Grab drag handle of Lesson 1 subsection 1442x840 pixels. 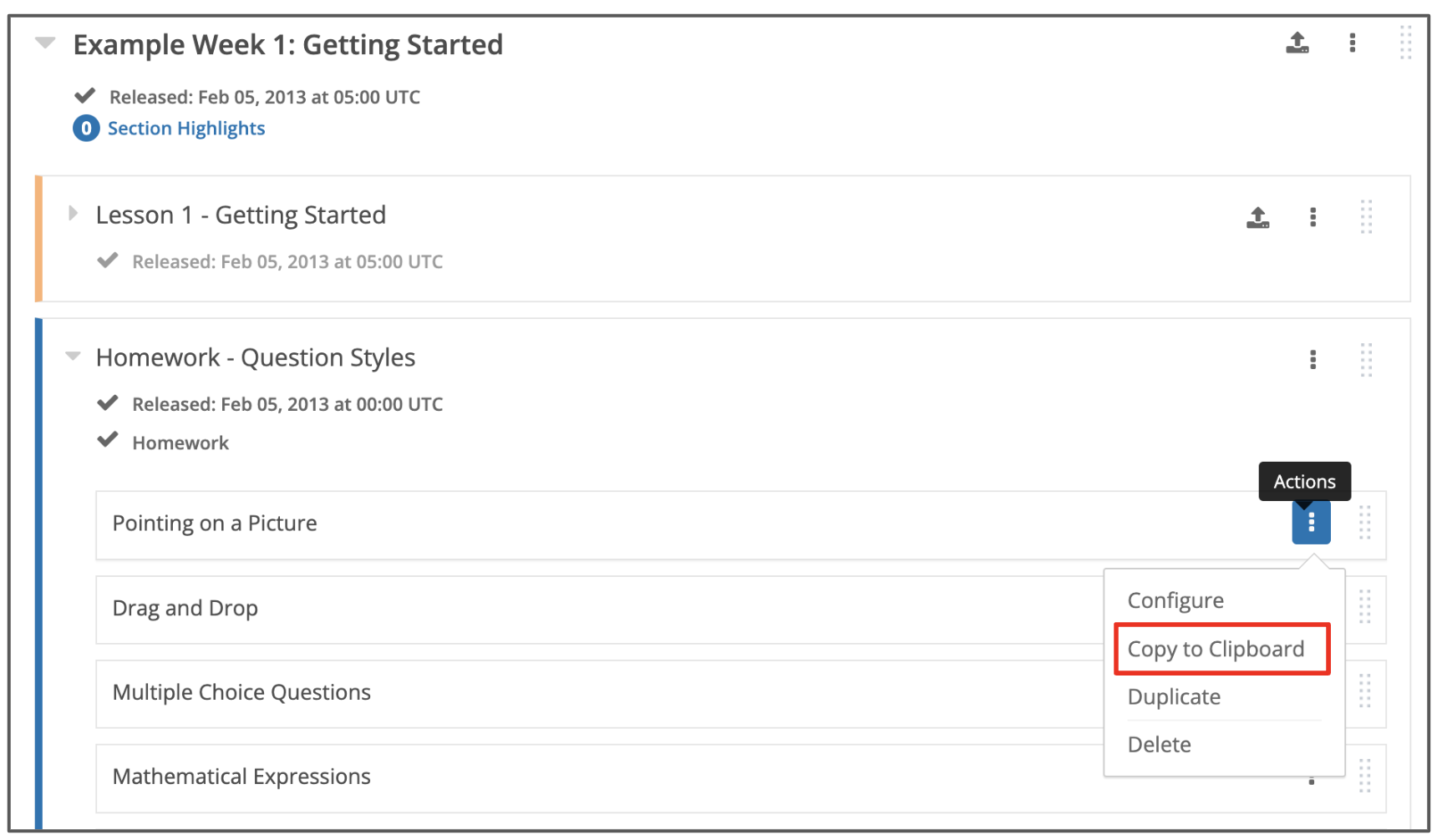point(1366,217)
